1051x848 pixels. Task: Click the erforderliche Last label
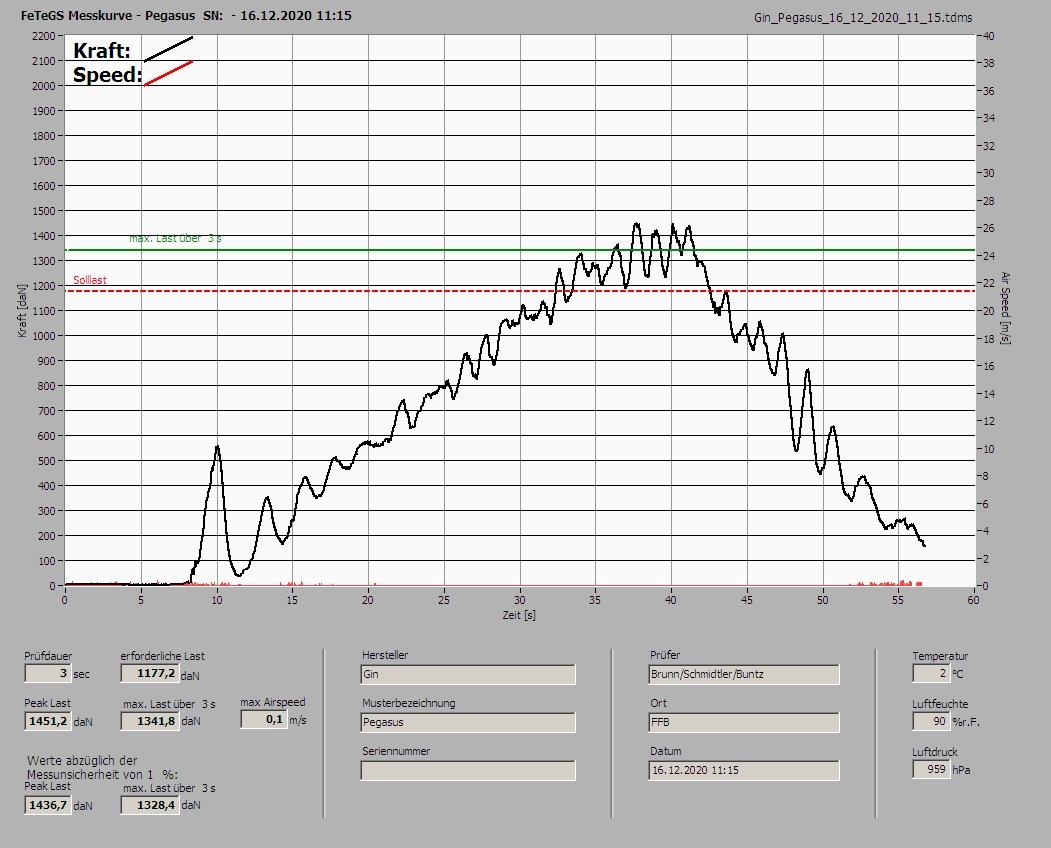click(x=163, y=656)
